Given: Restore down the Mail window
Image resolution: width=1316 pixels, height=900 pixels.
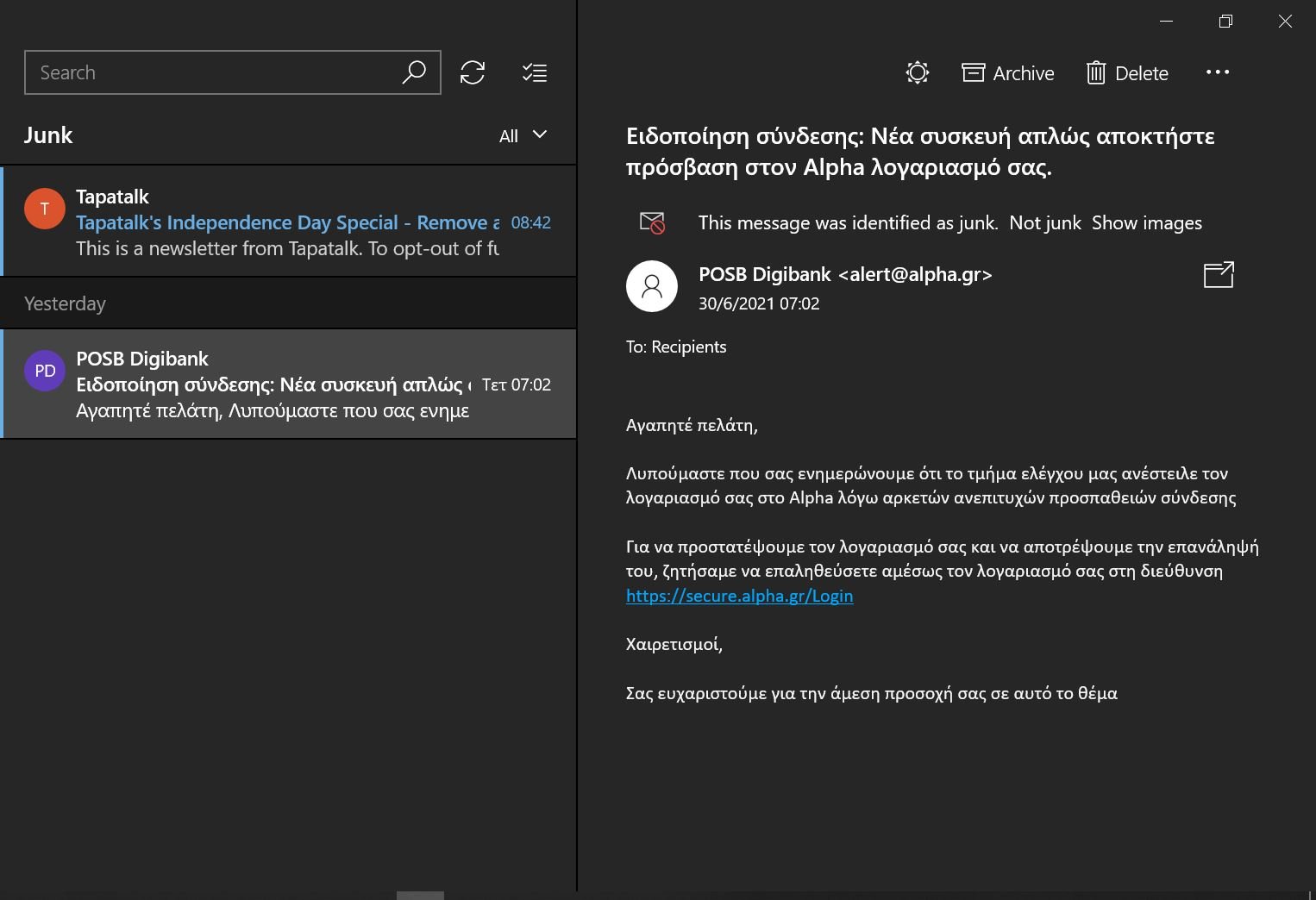Looking at the screenshot, I should click(x=1225, y=22).
